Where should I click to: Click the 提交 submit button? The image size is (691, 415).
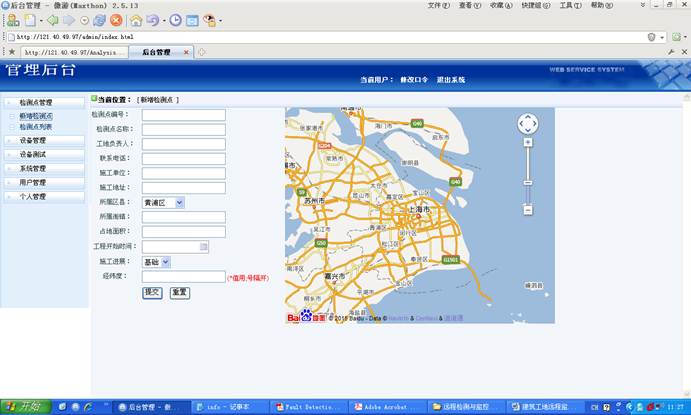[x=152, y=292]
